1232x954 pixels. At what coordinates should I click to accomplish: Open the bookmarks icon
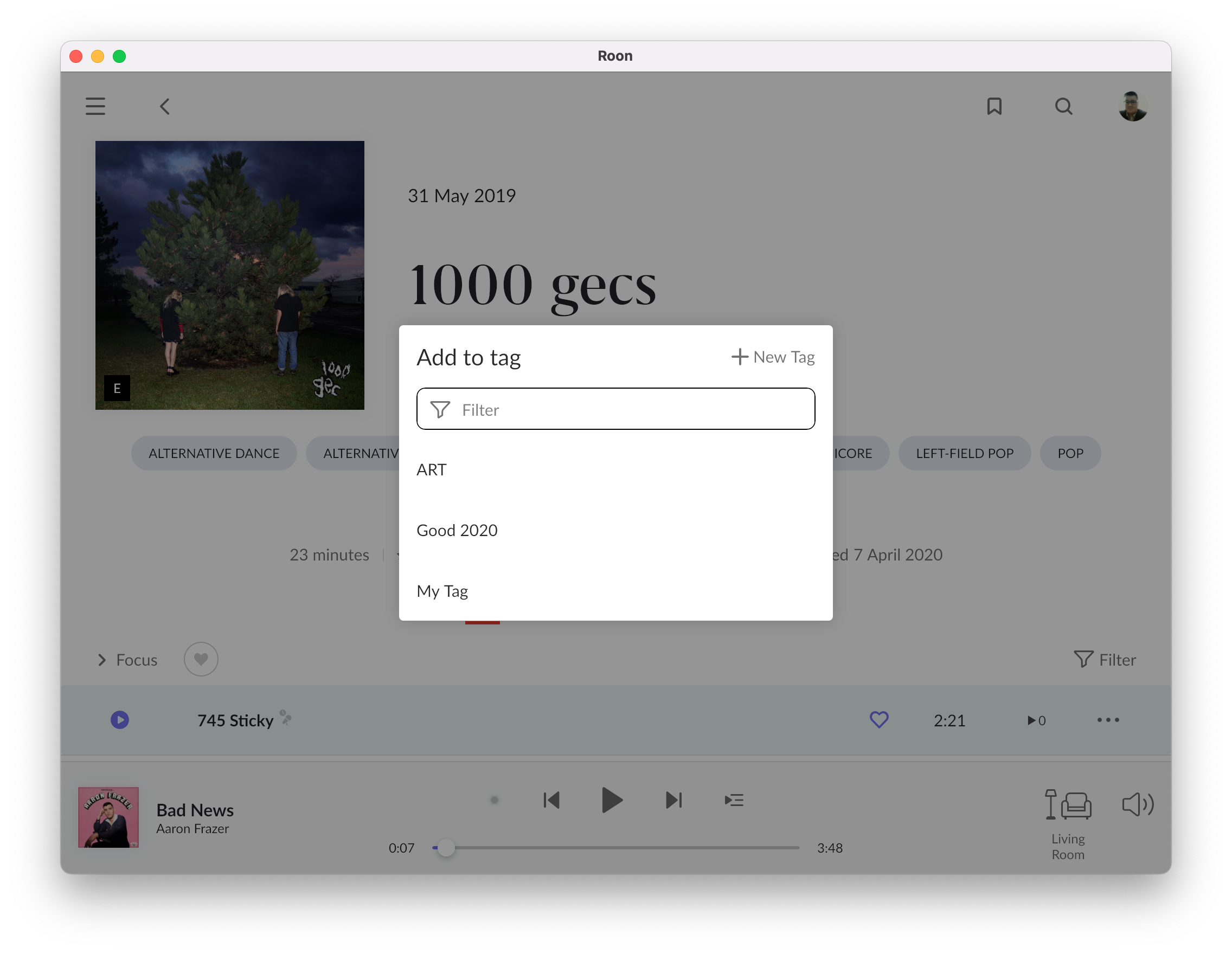pyautogui.click(x=994, y=106)
